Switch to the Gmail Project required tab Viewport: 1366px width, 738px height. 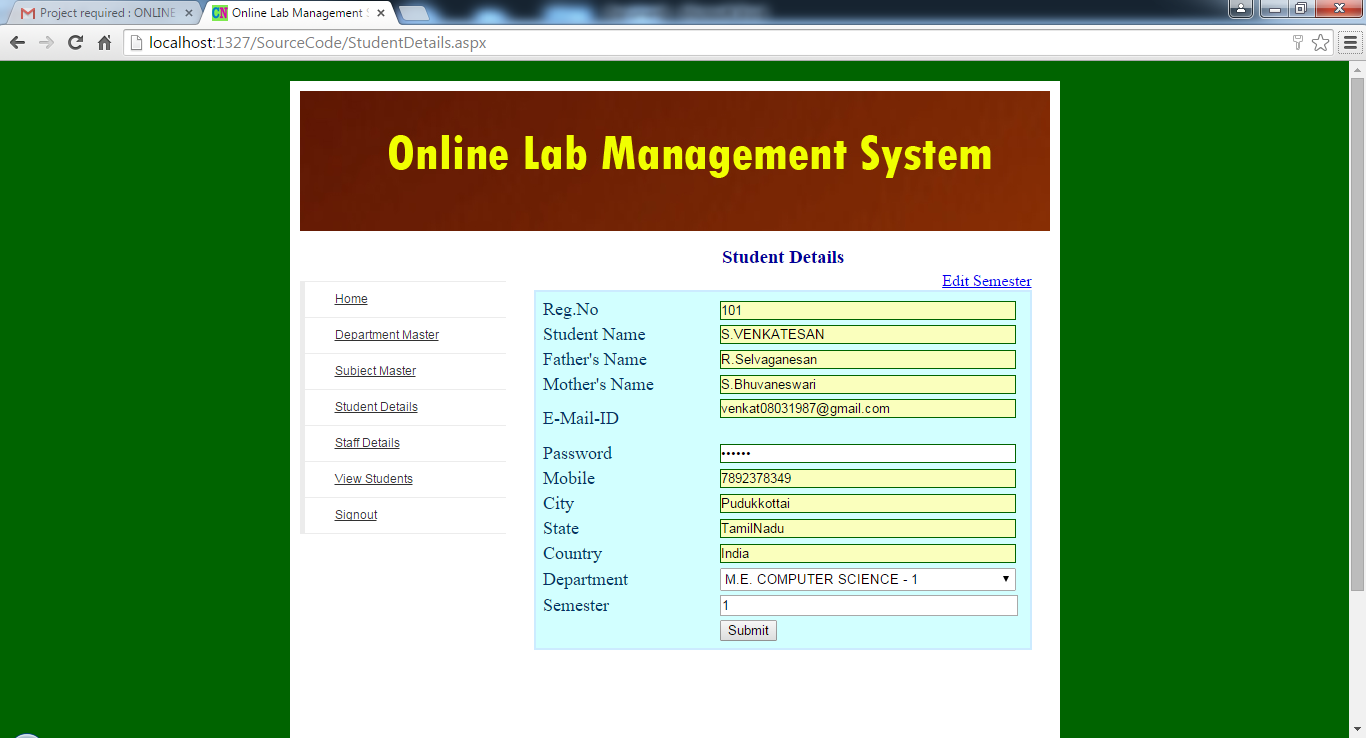click(100, 13)
